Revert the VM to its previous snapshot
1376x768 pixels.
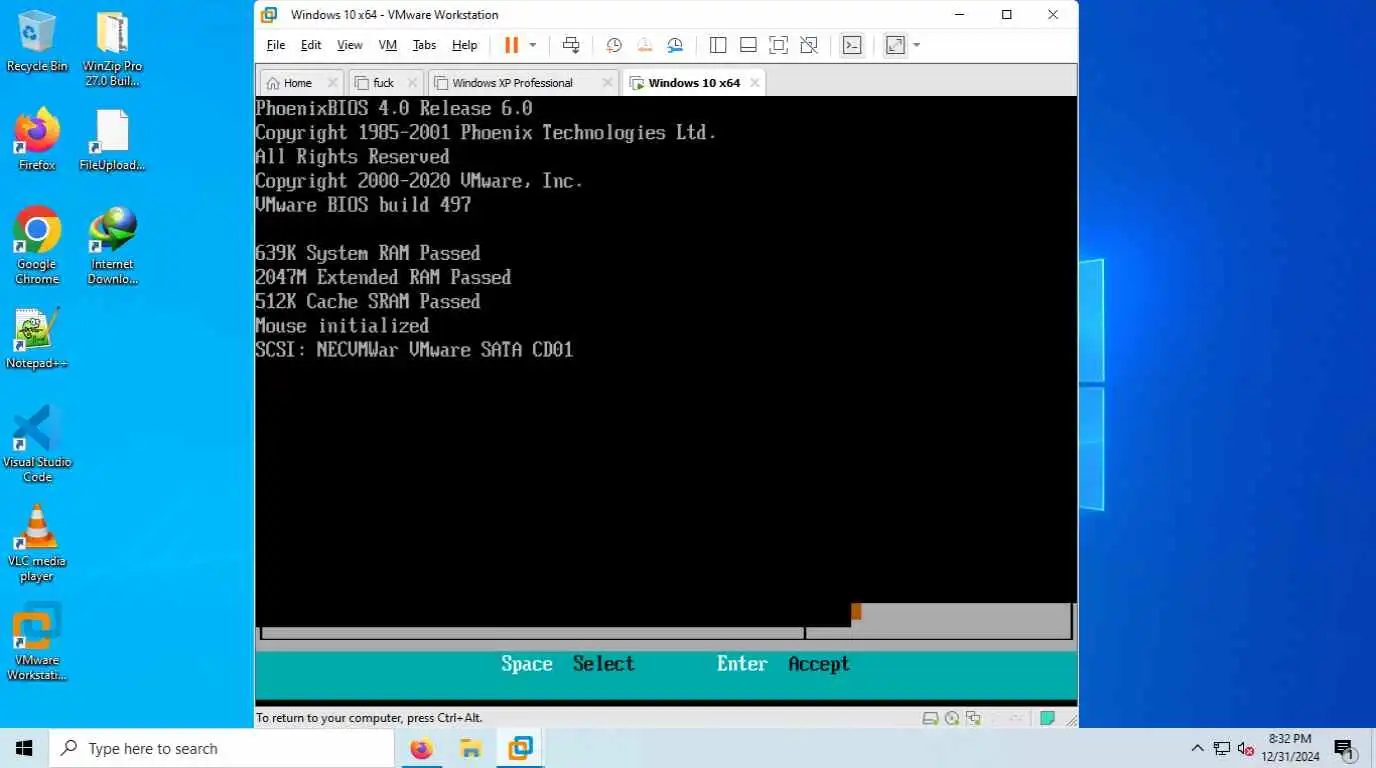point(645,45)
